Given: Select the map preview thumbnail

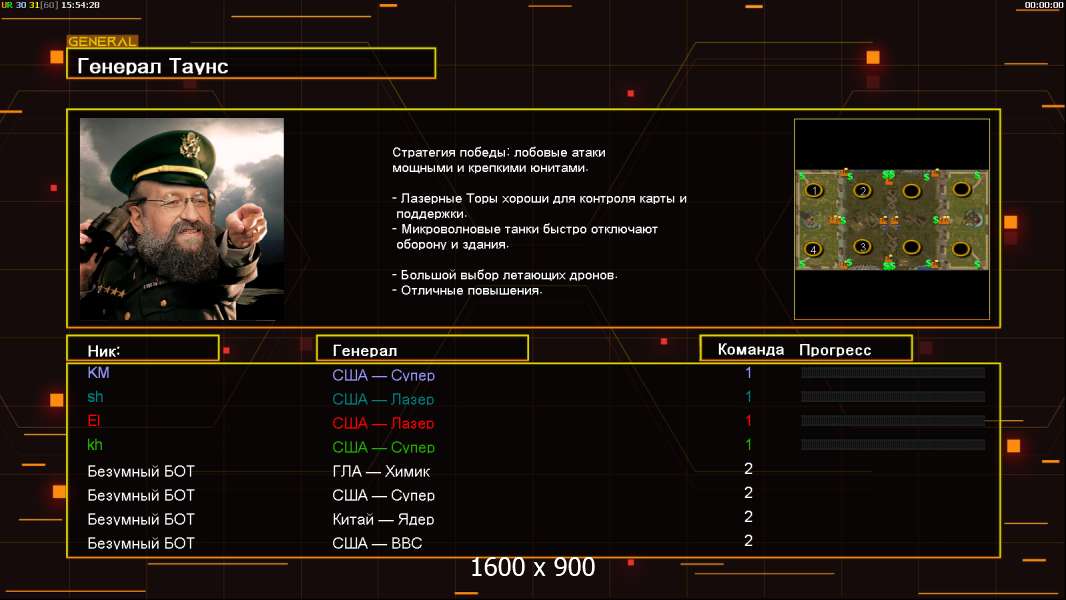Looking at the screenshot, I should pyautogui.click(x=892, y=219).
